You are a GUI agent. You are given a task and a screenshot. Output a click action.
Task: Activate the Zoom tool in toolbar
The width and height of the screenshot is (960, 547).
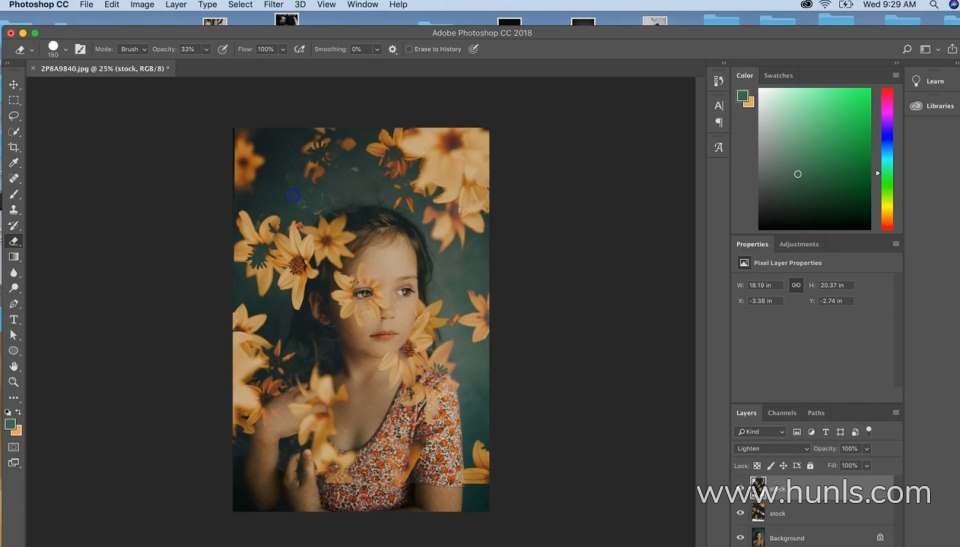(x=14, y=381)
